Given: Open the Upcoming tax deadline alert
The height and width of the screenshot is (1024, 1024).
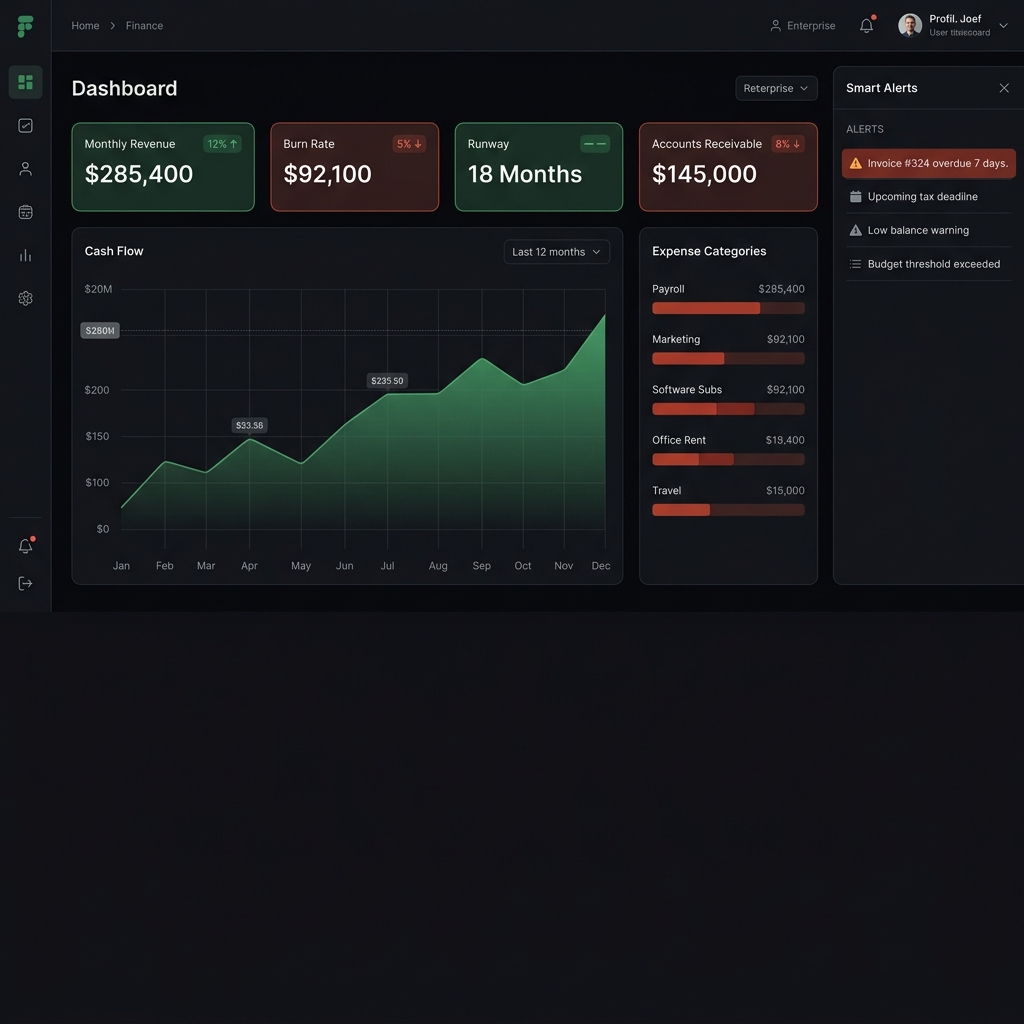Looking at the screenshot, I should pyautogui.click(x=928, y=197).
